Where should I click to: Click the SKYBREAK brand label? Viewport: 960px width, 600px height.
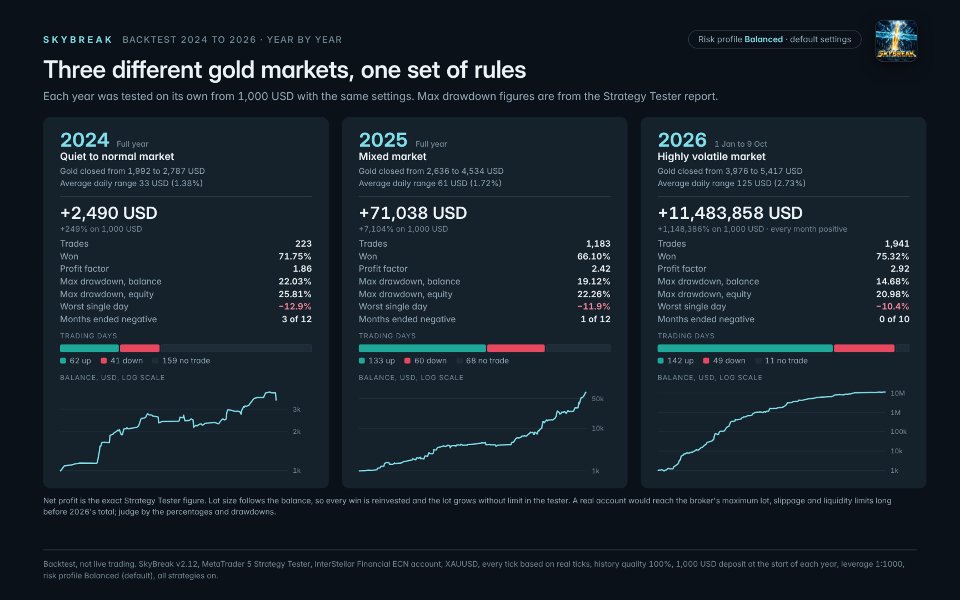[x=78, y=40]
